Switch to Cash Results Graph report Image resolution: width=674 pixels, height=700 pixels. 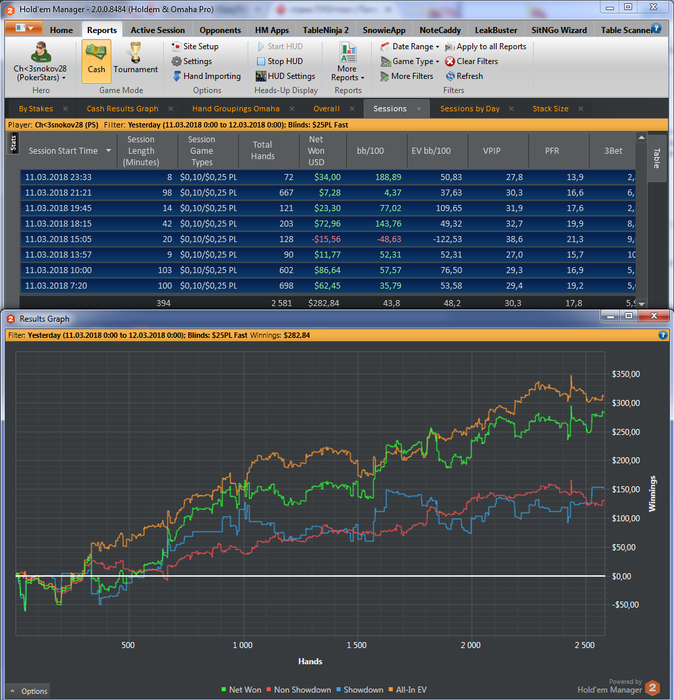[122, 108]
